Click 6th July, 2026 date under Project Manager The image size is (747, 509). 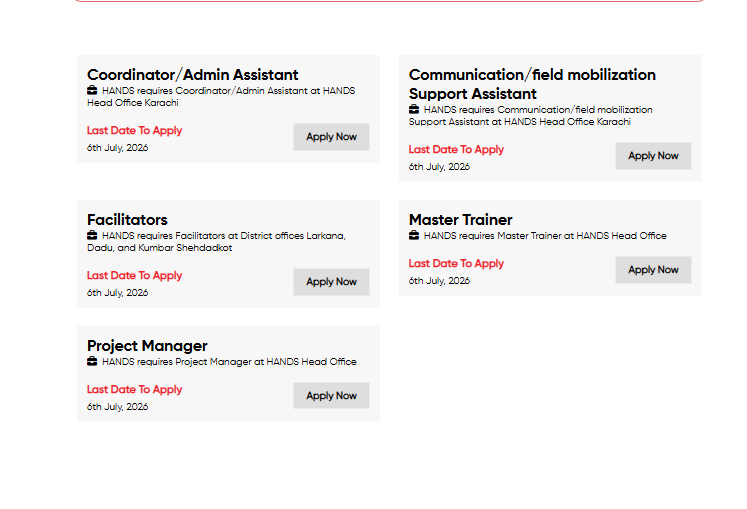[118, 407]
